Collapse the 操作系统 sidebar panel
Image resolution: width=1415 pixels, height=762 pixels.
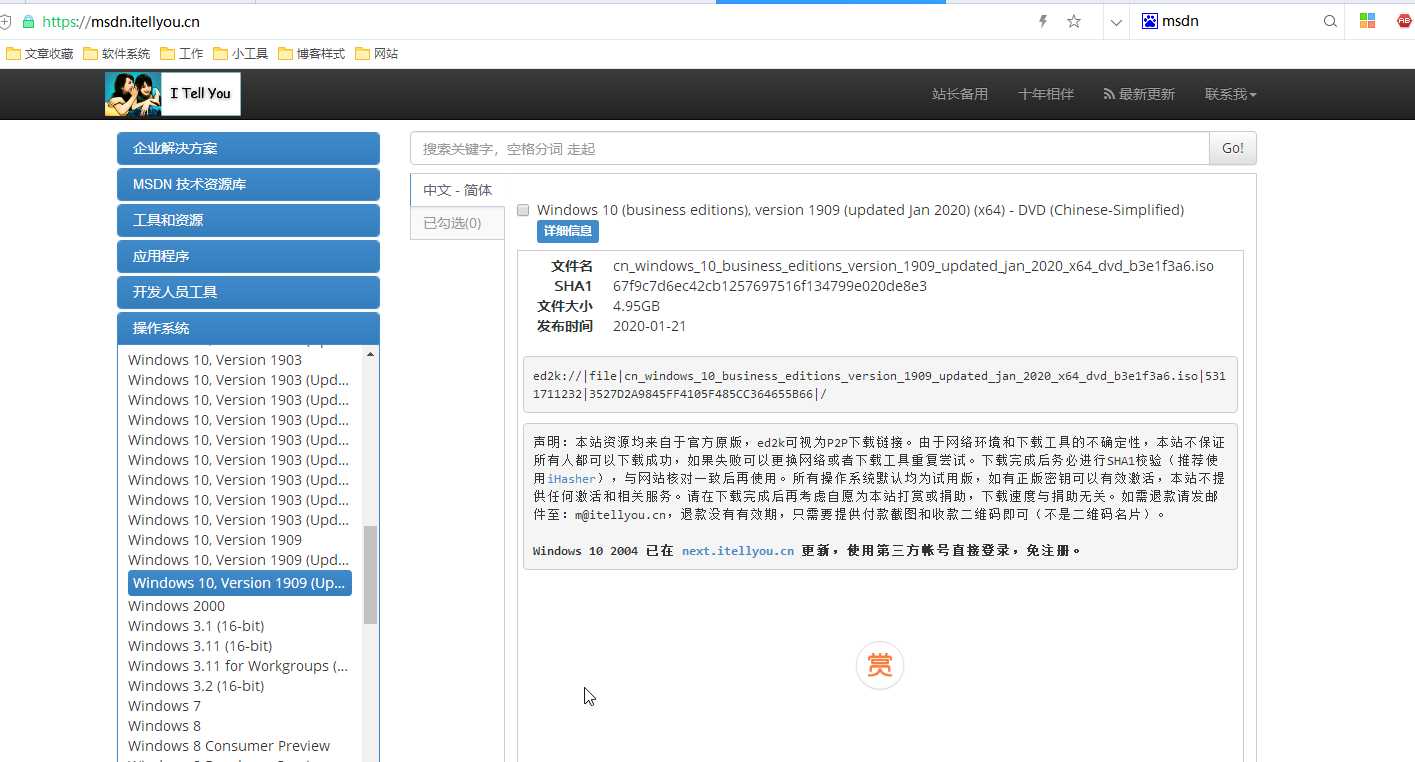click(248, 328)
